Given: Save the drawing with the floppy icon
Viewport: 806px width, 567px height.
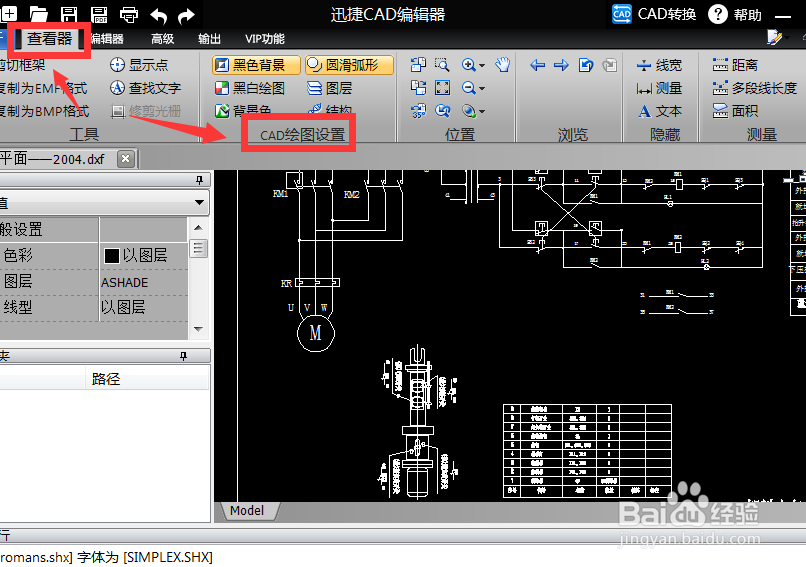Looking at the screenshot, I should pos(68,15).
